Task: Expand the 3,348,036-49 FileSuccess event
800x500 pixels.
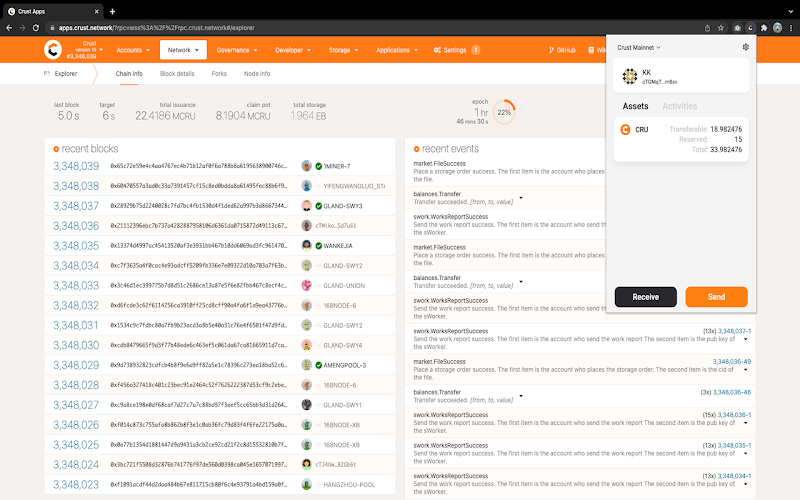Action: (746, 370)
